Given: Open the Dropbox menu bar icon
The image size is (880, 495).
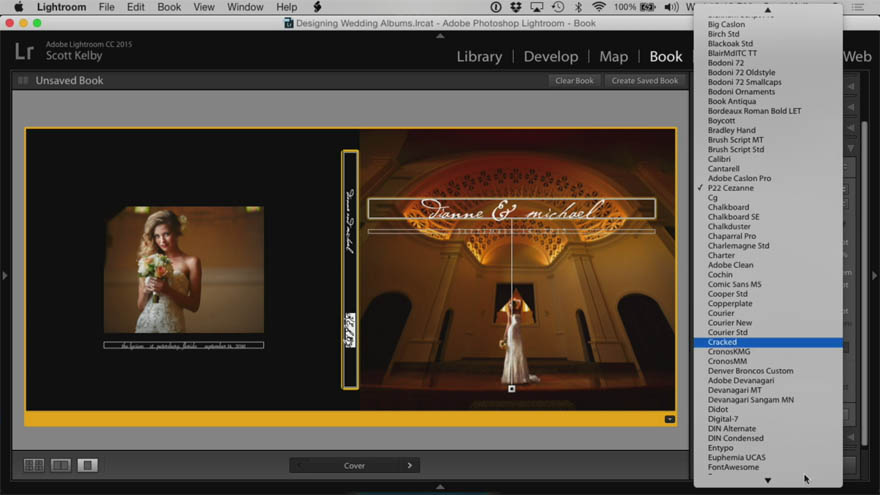Looking at the screenshot, I should (x=515, y=7).
